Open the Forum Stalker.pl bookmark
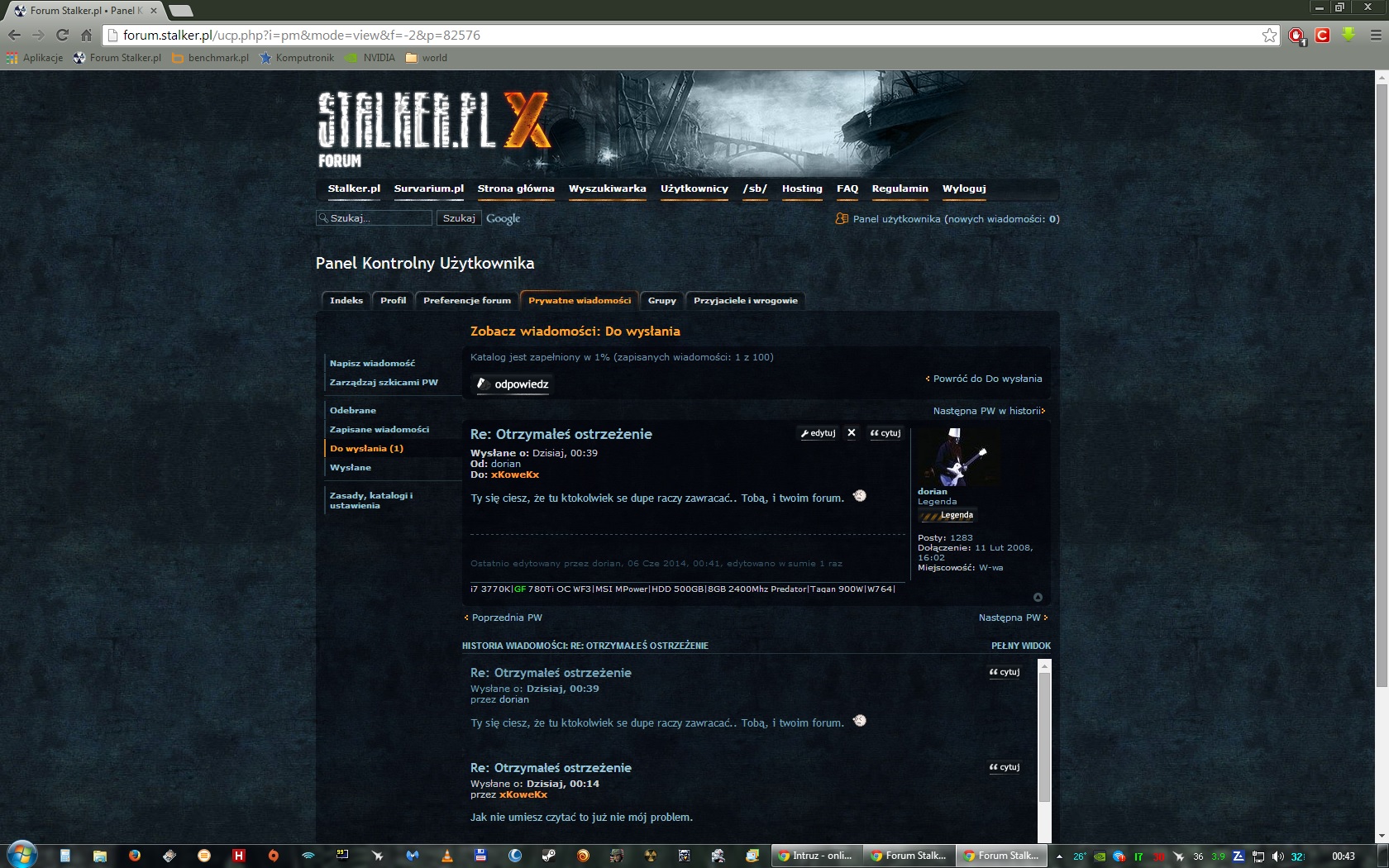1389x868 pixels. pos(117,58)
